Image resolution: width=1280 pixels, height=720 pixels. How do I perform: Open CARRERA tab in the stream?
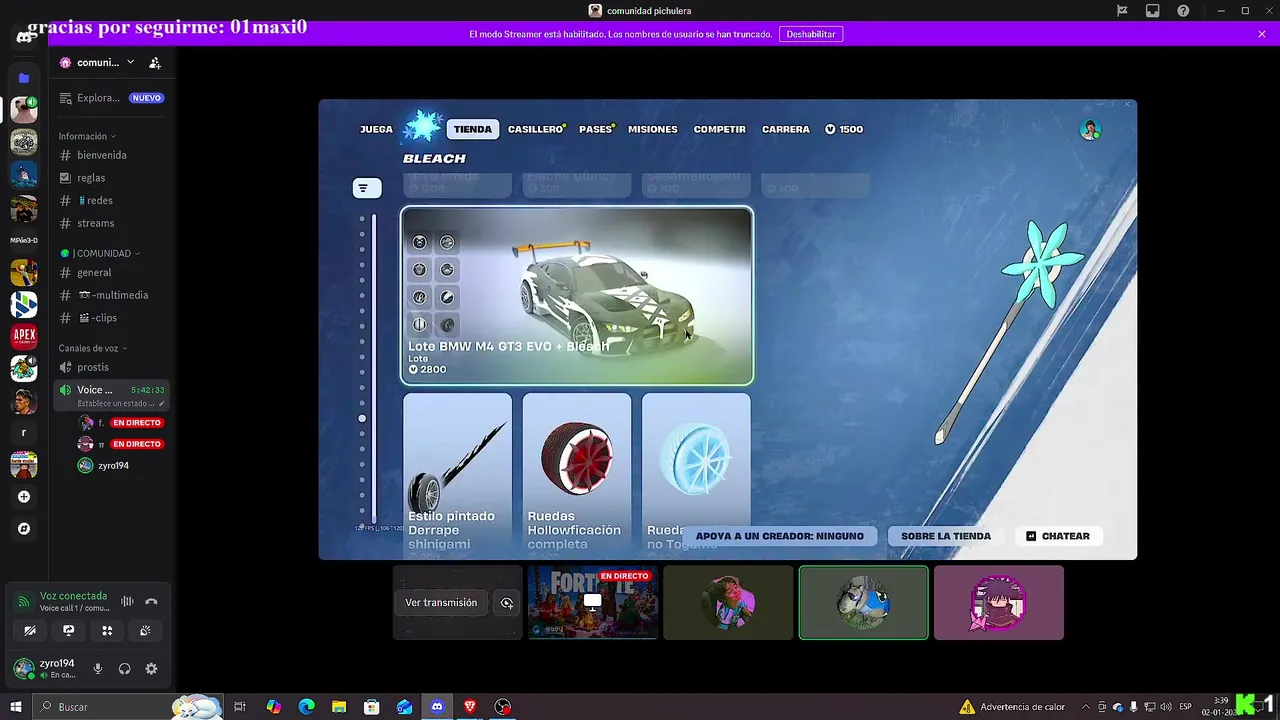786,129
